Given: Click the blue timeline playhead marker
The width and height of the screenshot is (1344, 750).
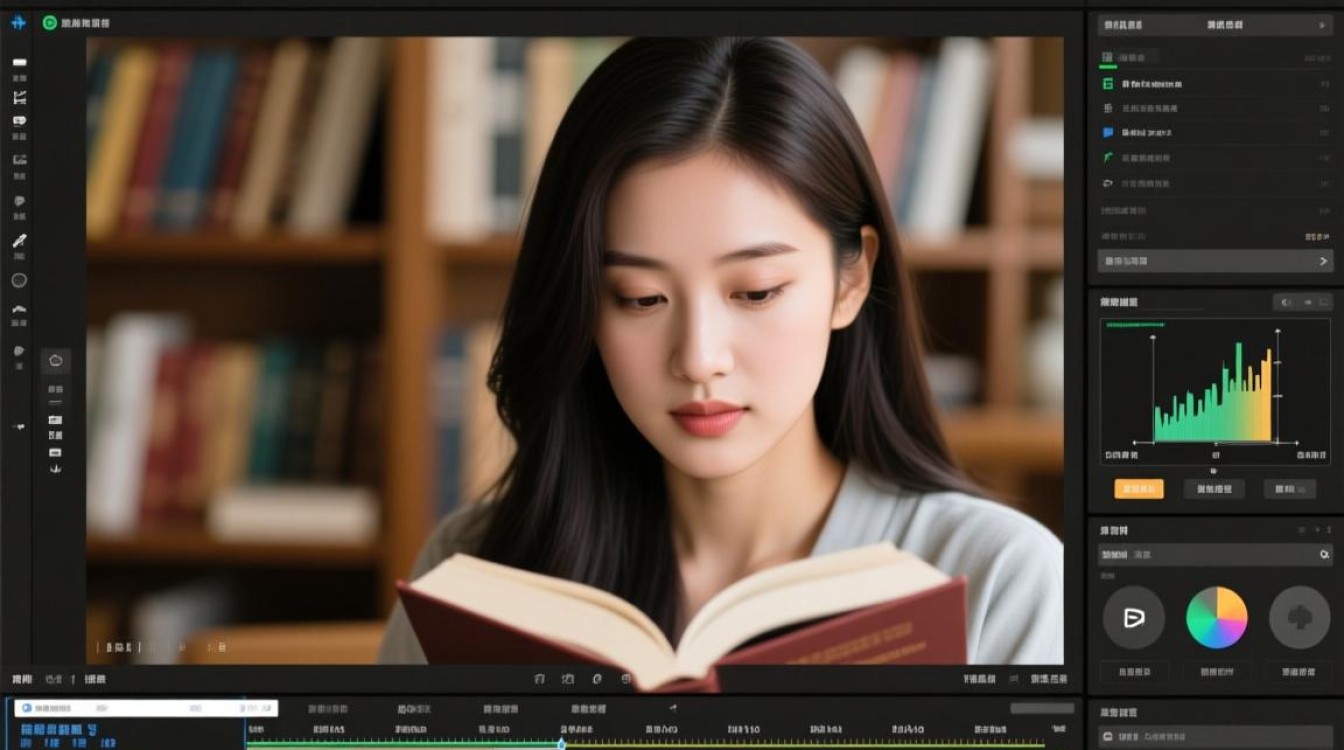Looking at the screenshot, I should pyautogui.click(x=561, y=743).
